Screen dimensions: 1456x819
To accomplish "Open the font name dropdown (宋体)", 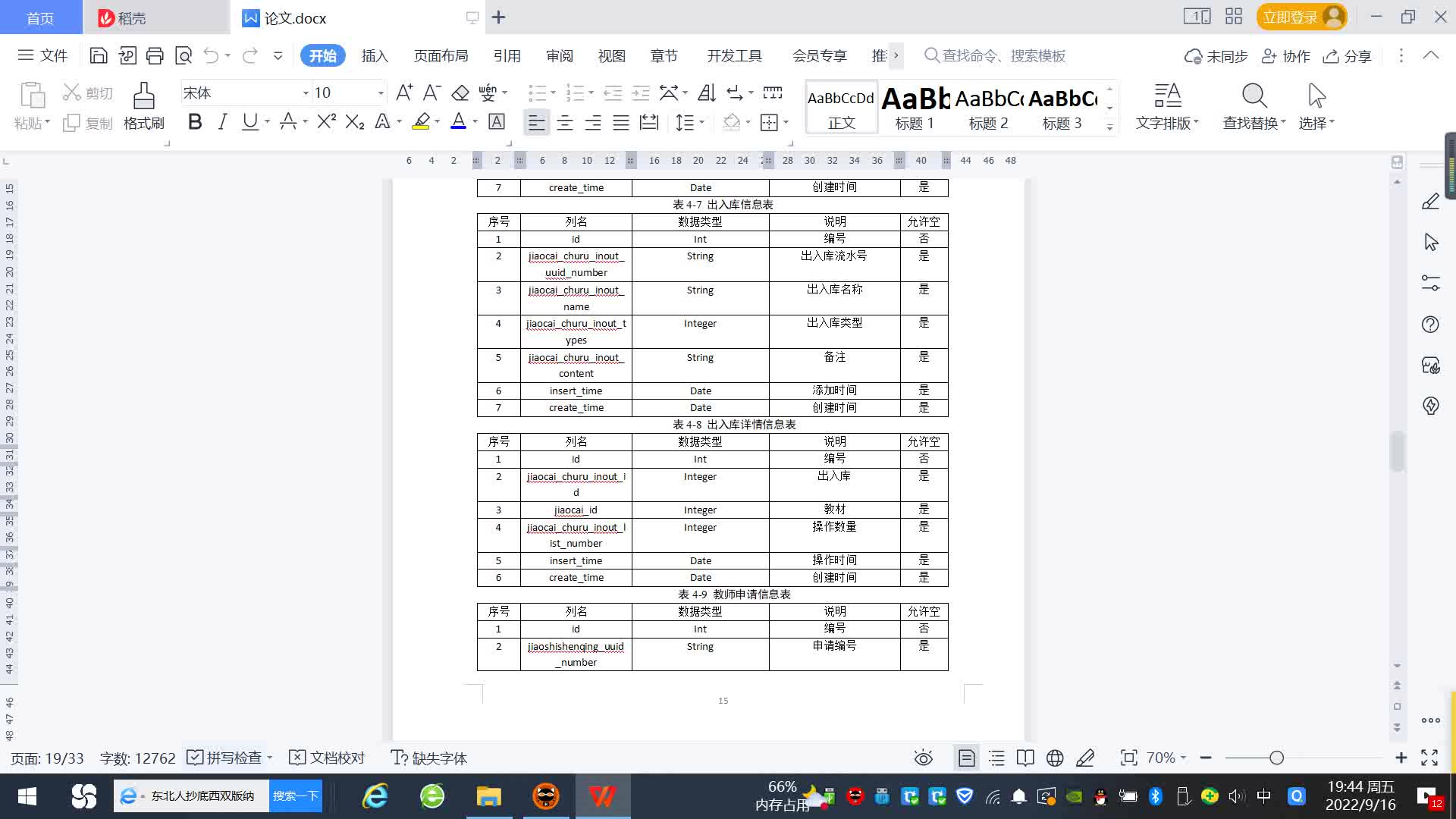I will click(x=306, y=93).
